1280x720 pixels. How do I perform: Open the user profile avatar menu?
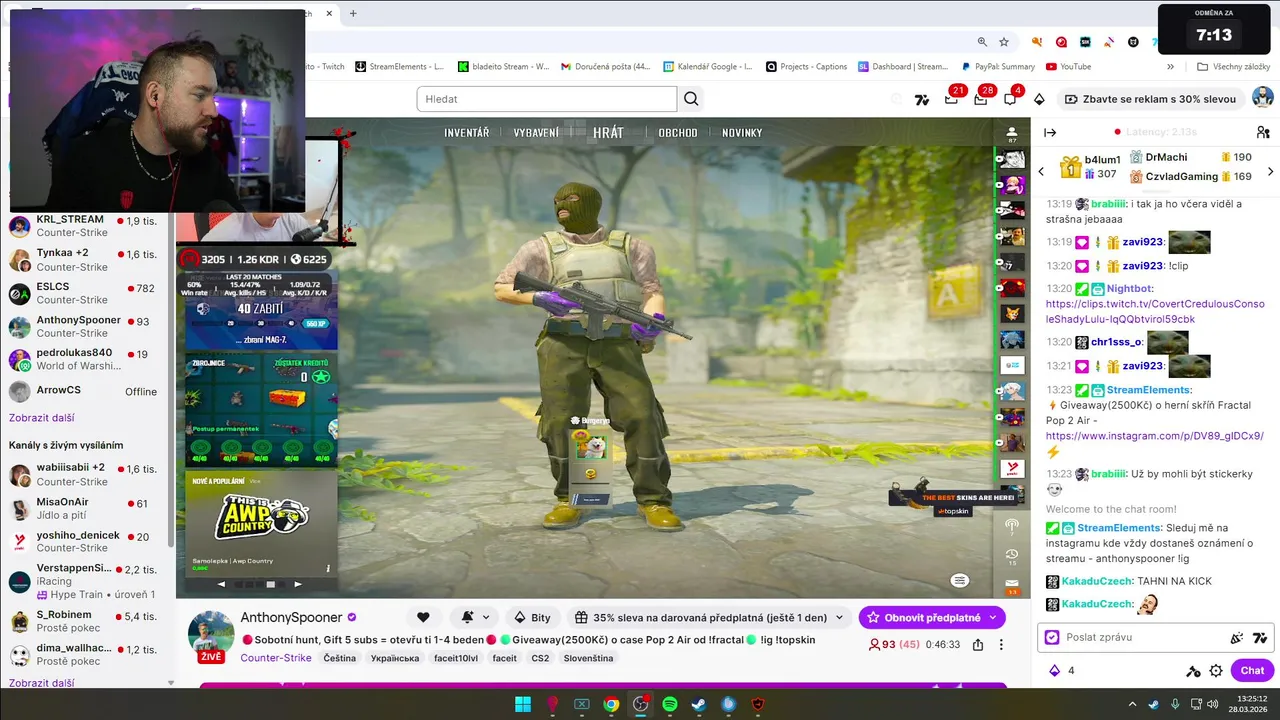1263,98
